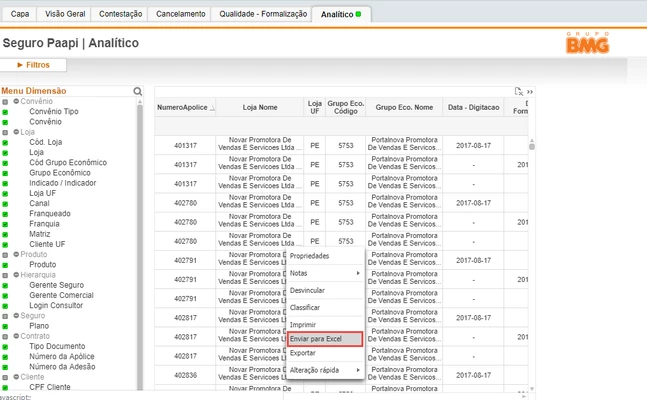This screenshot has width=647, height=400.
Task: Open the Menu Dimensão search magnifier
Action: (137, 91)
